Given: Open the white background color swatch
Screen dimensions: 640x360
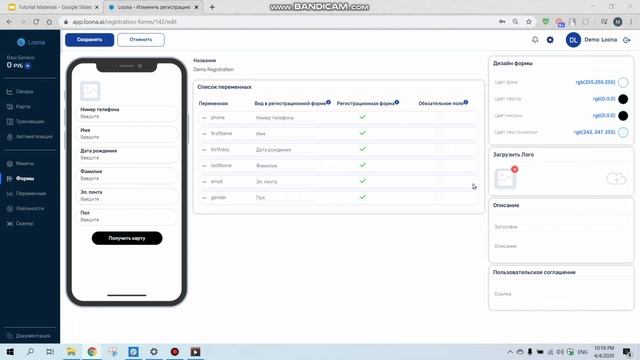Looking at the screenshot, I should click(623, 82).
